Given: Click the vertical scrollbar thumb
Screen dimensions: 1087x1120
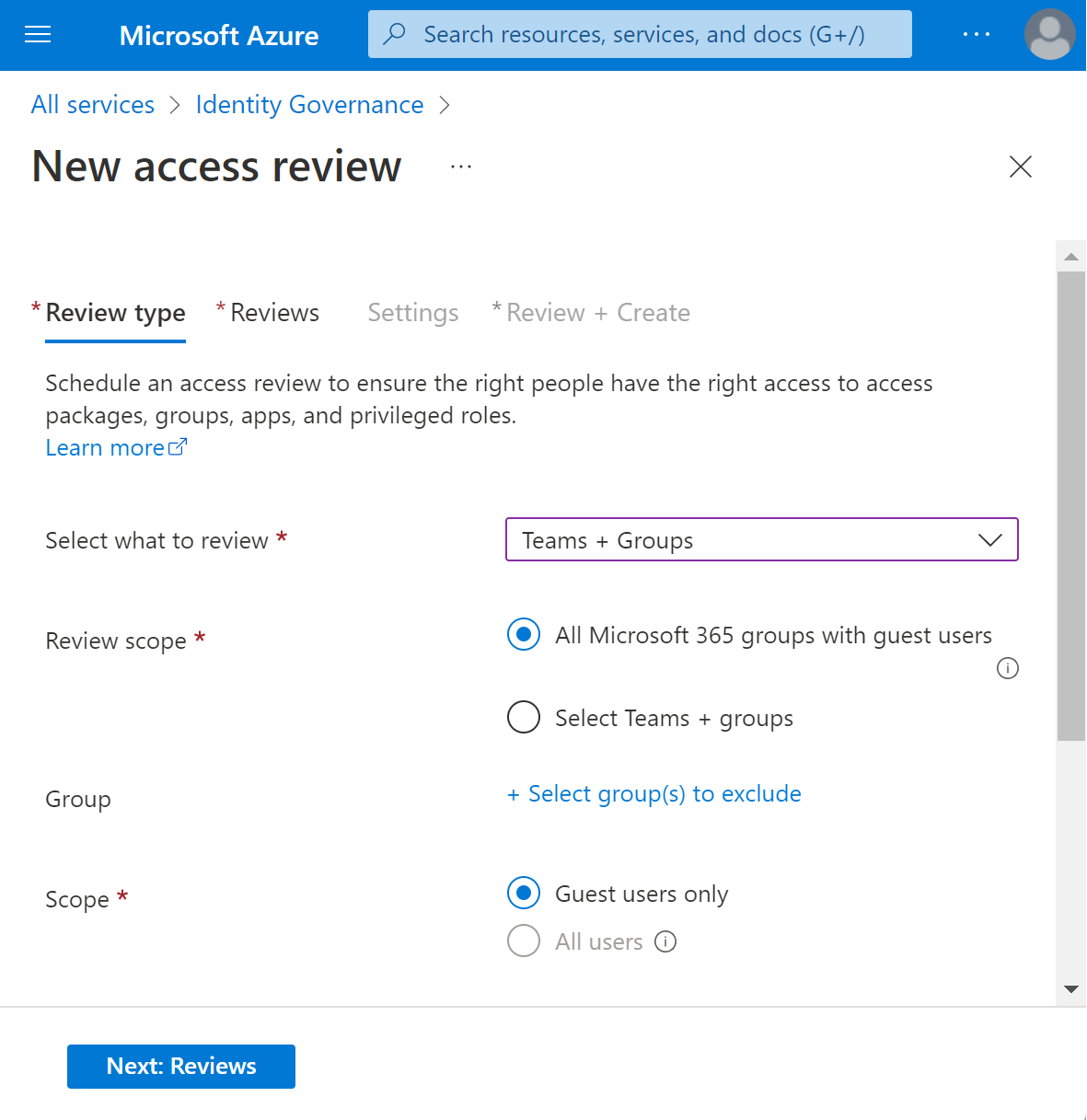Looking at the screenshot, I should pyautogui.click(x=1070, y=506).
